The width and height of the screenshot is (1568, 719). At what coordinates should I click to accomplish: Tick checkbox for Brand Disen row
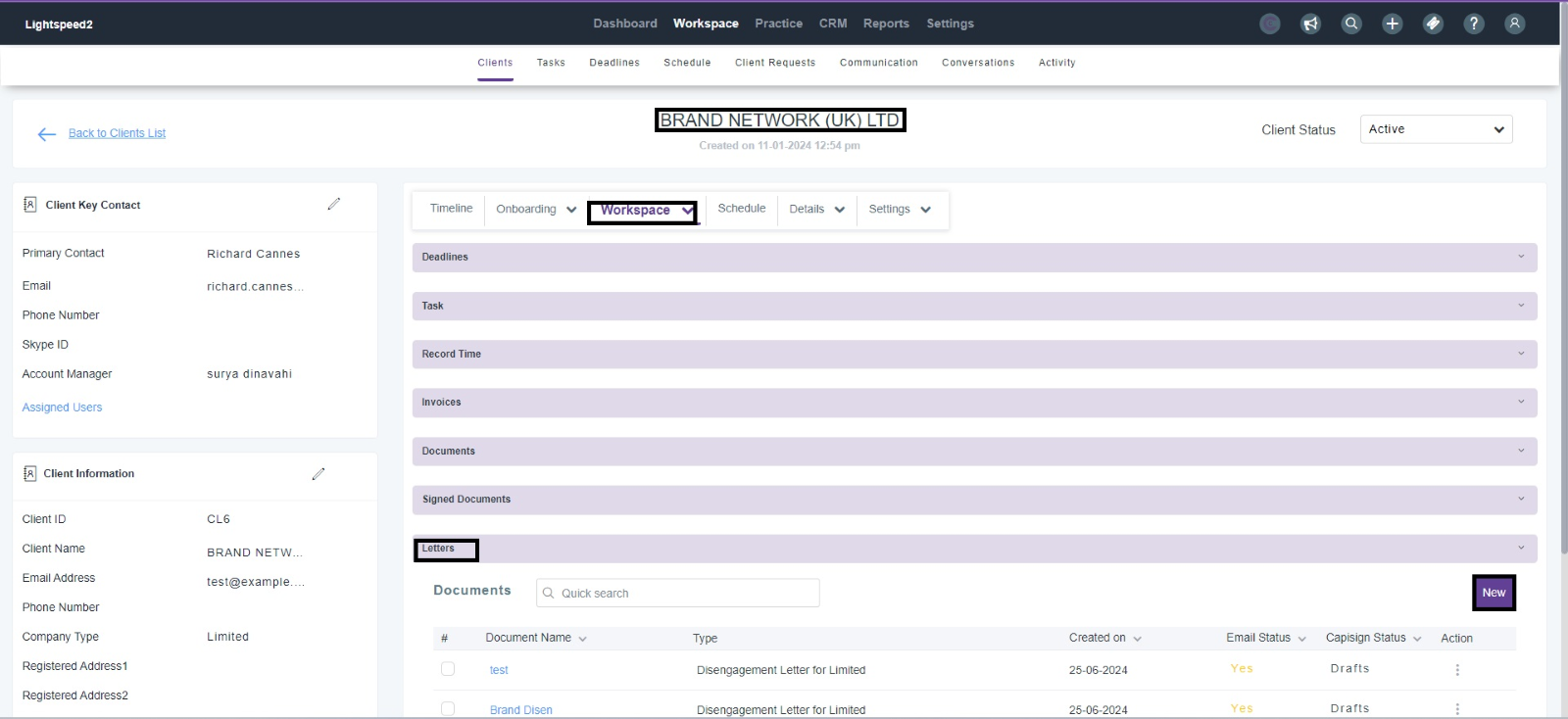pyautogui.click(x=448, y=708)
